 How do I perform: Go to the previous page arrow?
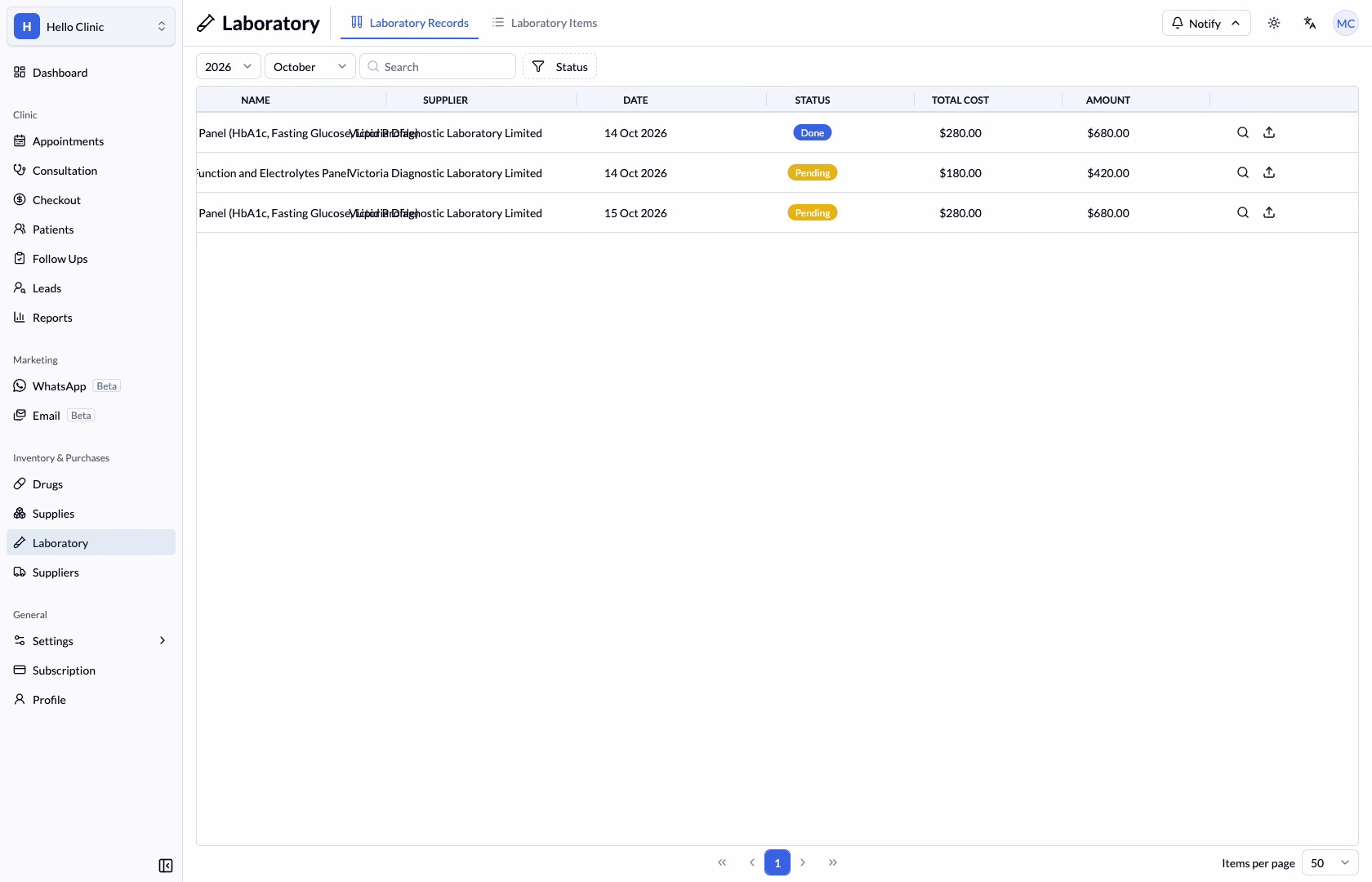click(752, 862)
